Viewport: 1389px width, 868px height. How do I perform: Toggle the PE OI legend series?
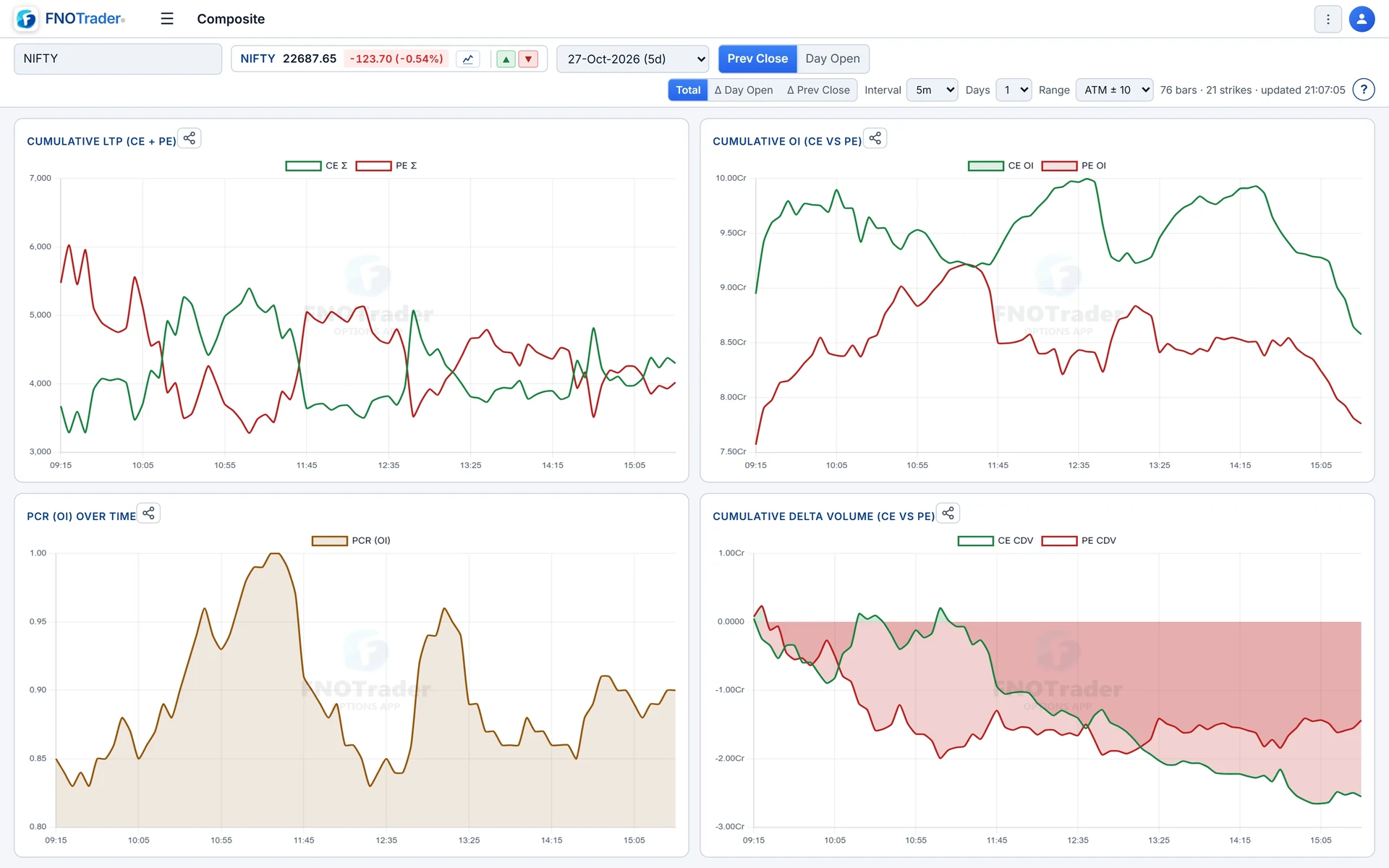point(1074,166)
